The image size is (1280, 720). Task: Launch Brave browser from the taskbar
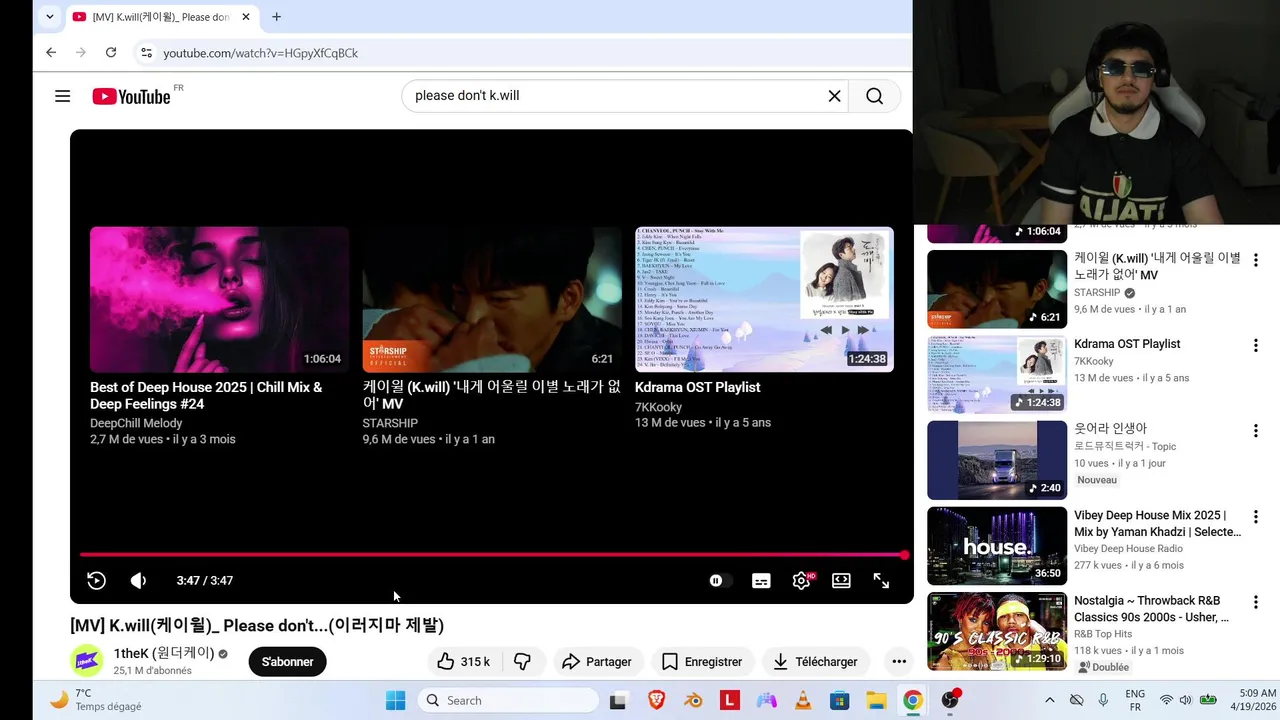[x=656, y=701]
